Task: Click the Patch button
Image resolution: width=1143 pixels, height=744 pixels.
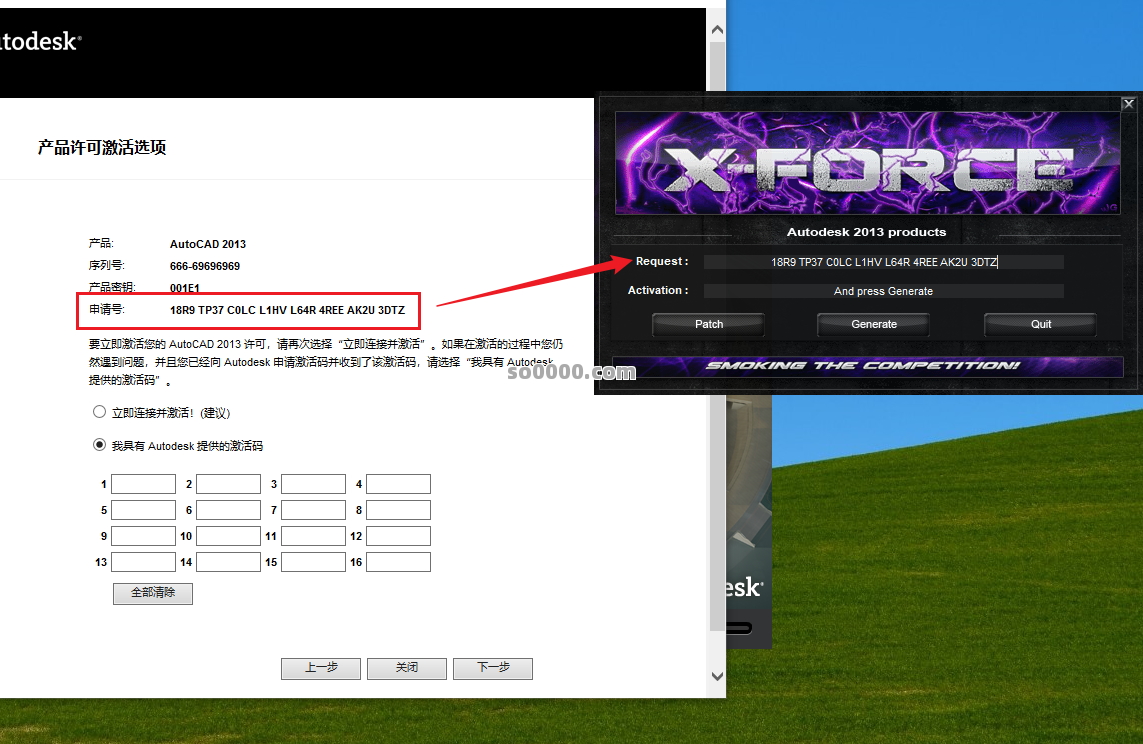Action: click(x=709, y=324)
